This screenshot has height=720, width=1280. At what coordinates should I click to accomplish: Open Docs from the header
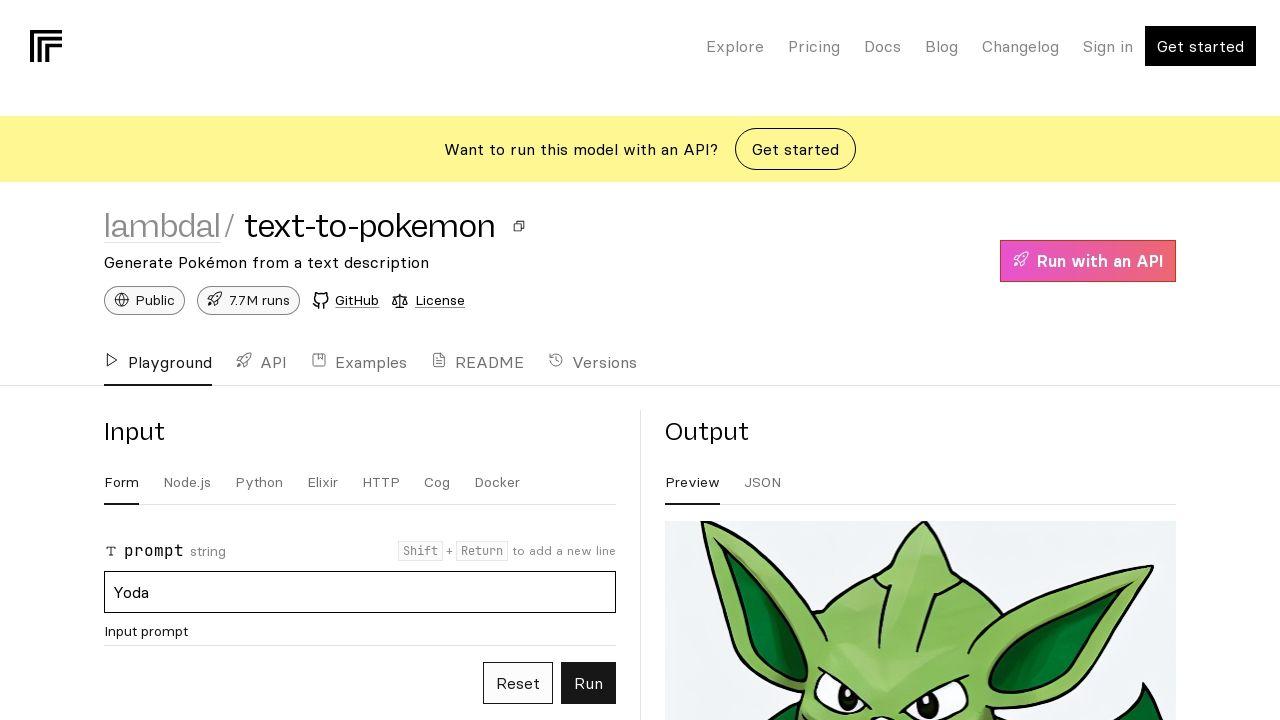pos(882,47)
